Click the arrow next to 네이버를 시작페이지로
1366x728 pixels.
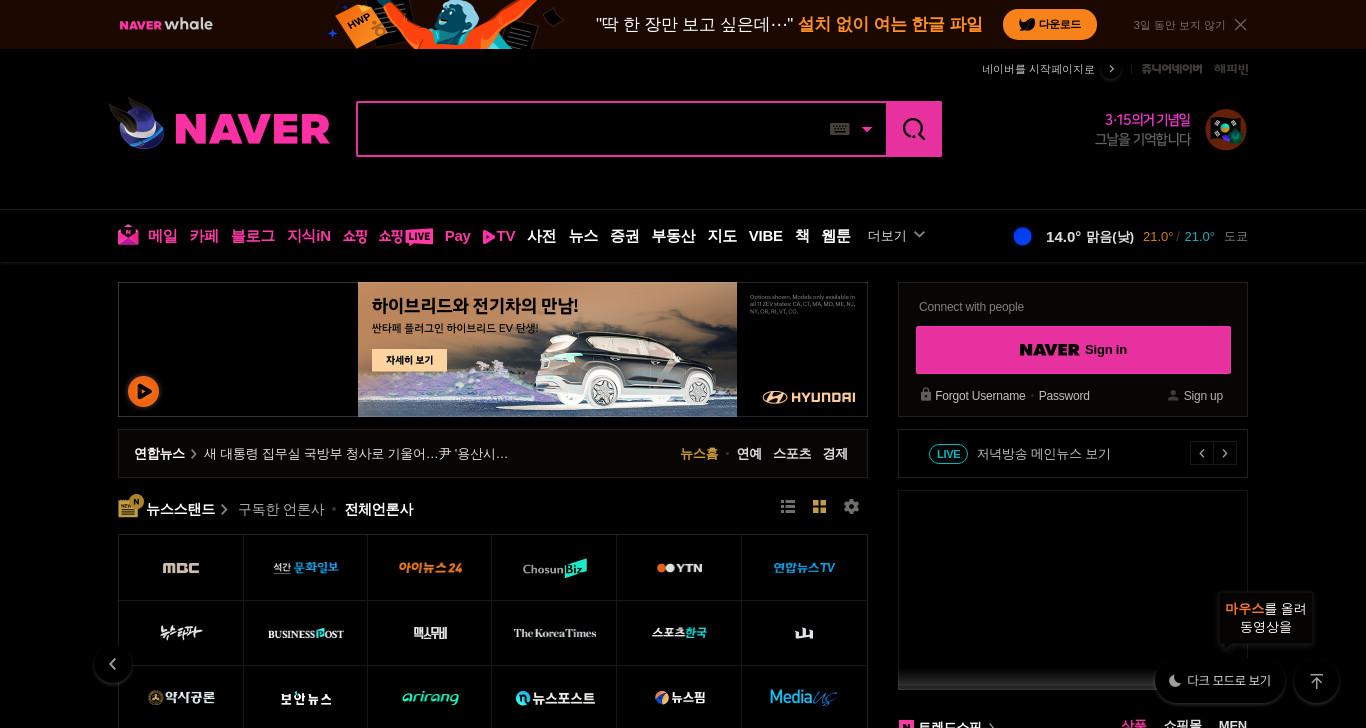pos(1111,69)
